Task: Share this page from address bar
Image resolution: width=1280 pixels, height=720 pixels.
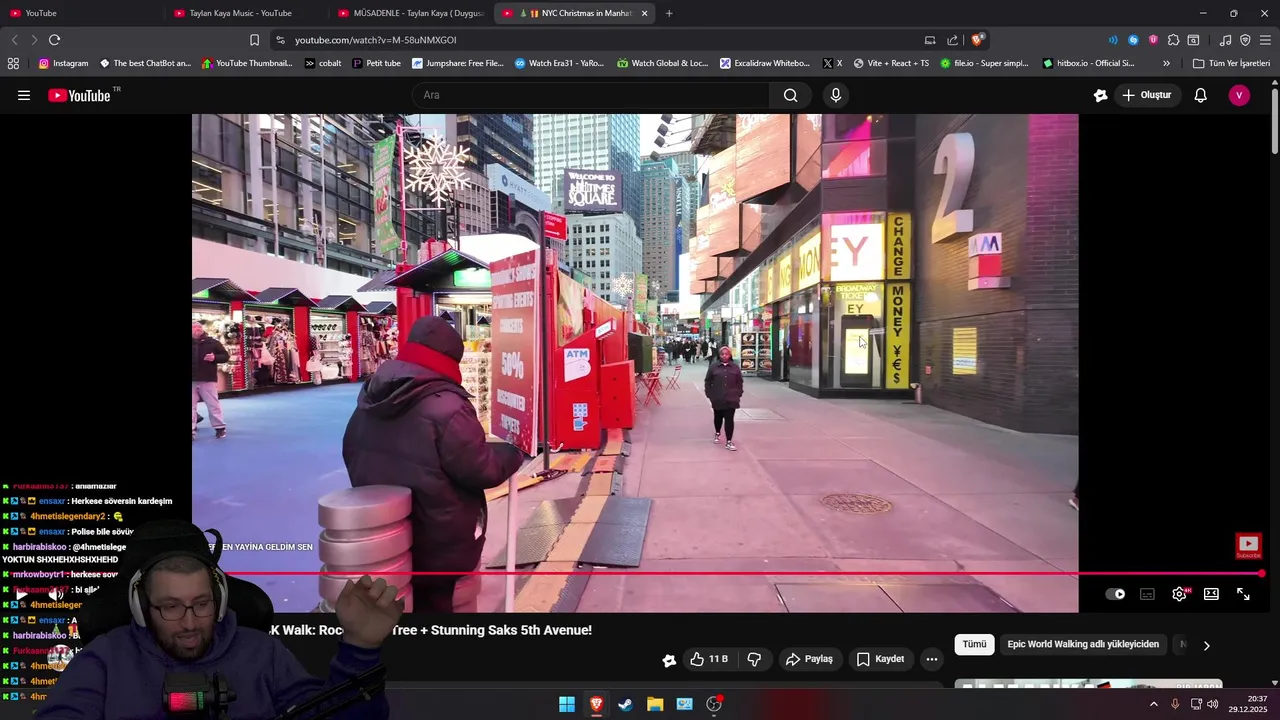Action: click(x=953, y=40)
